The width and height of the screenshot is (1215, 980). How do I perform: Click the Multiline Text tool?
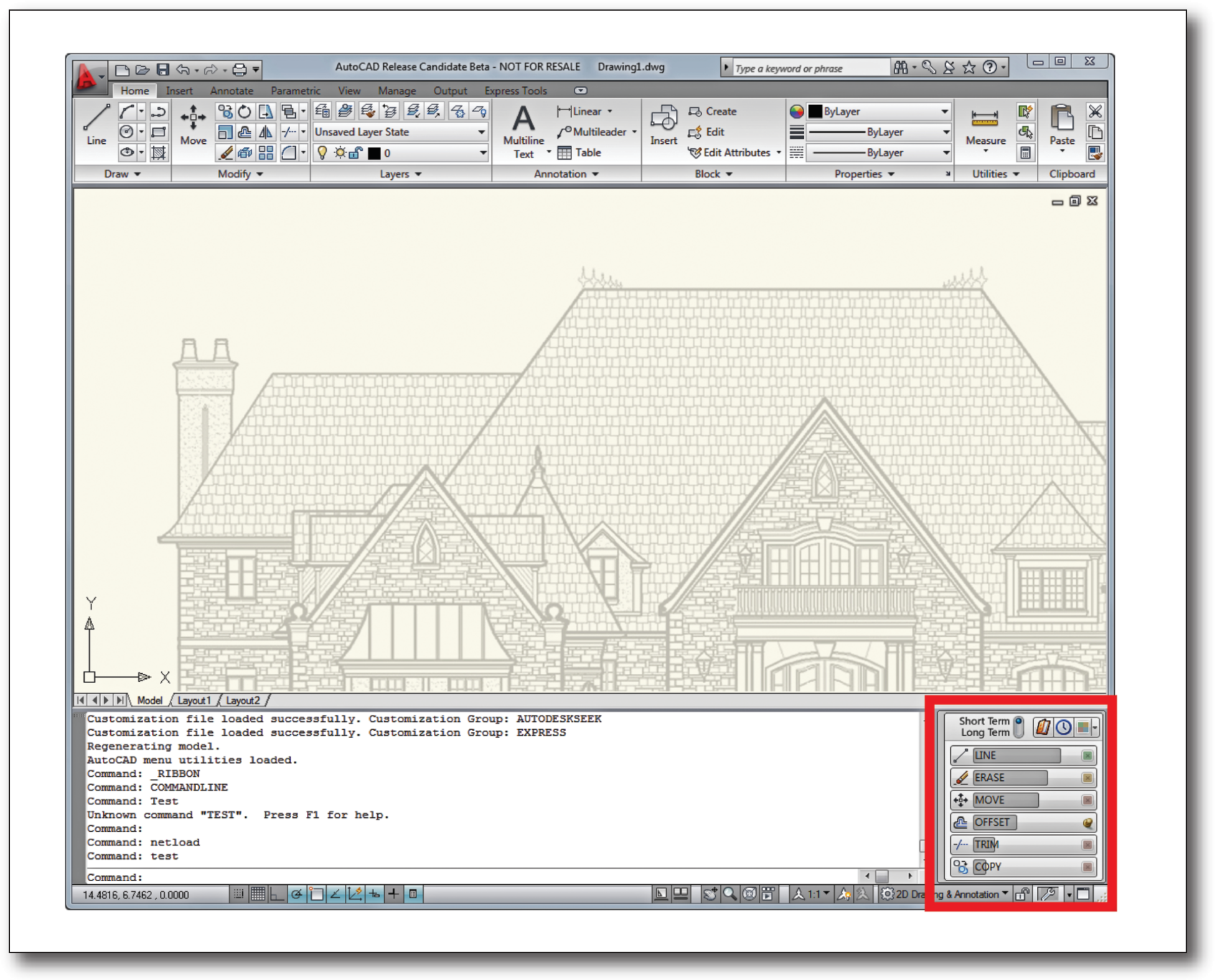click(x=523, y=132)
